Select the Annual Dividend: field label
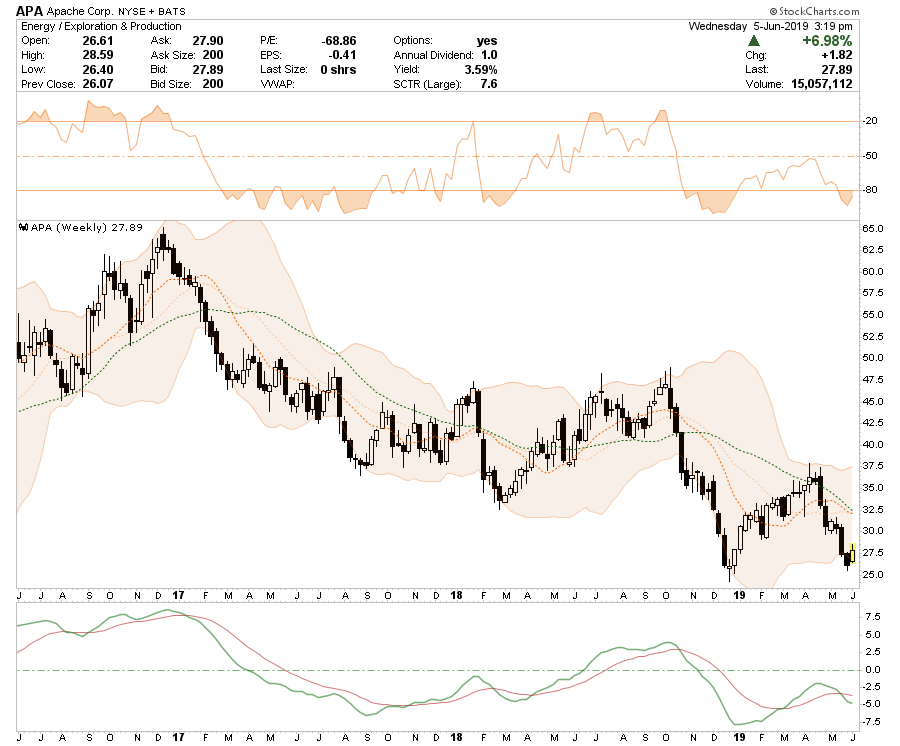The image size is (900, 746). pos(433,55)
